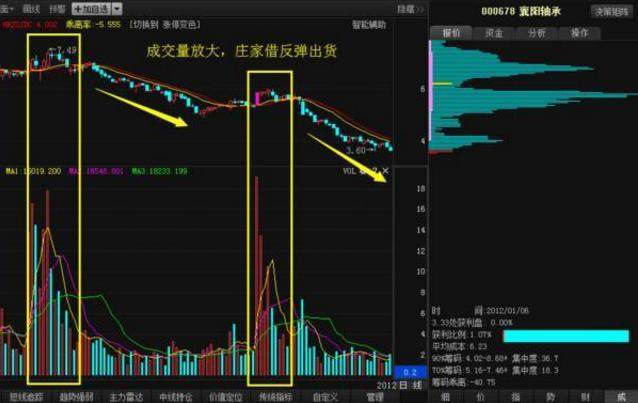The image size is (638, 403).
Task: Click the 决策矩阵 button
Action: pos(612,11)
